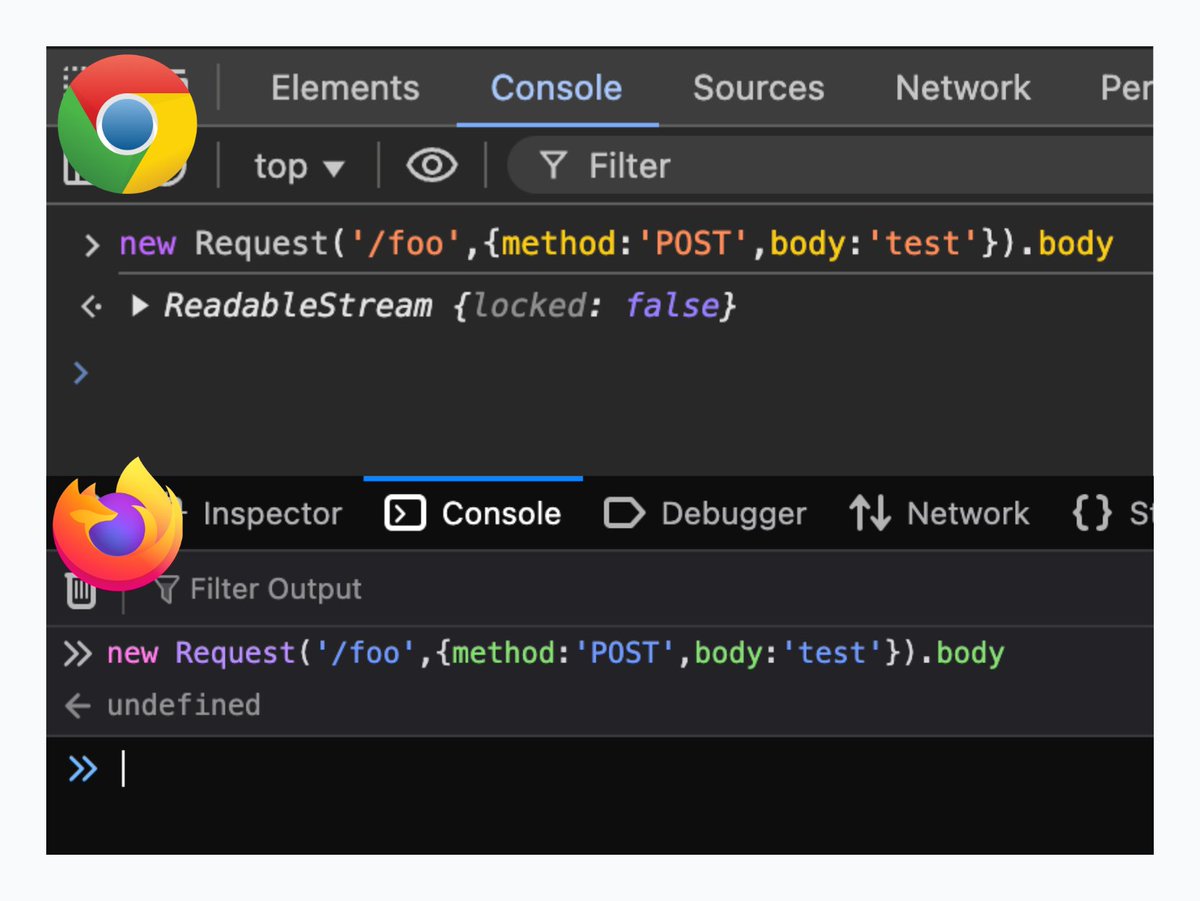Open the Inspector tab in Firefox DevTools
This screenshot has height=901, width=1200.
(x=272, y=514)
